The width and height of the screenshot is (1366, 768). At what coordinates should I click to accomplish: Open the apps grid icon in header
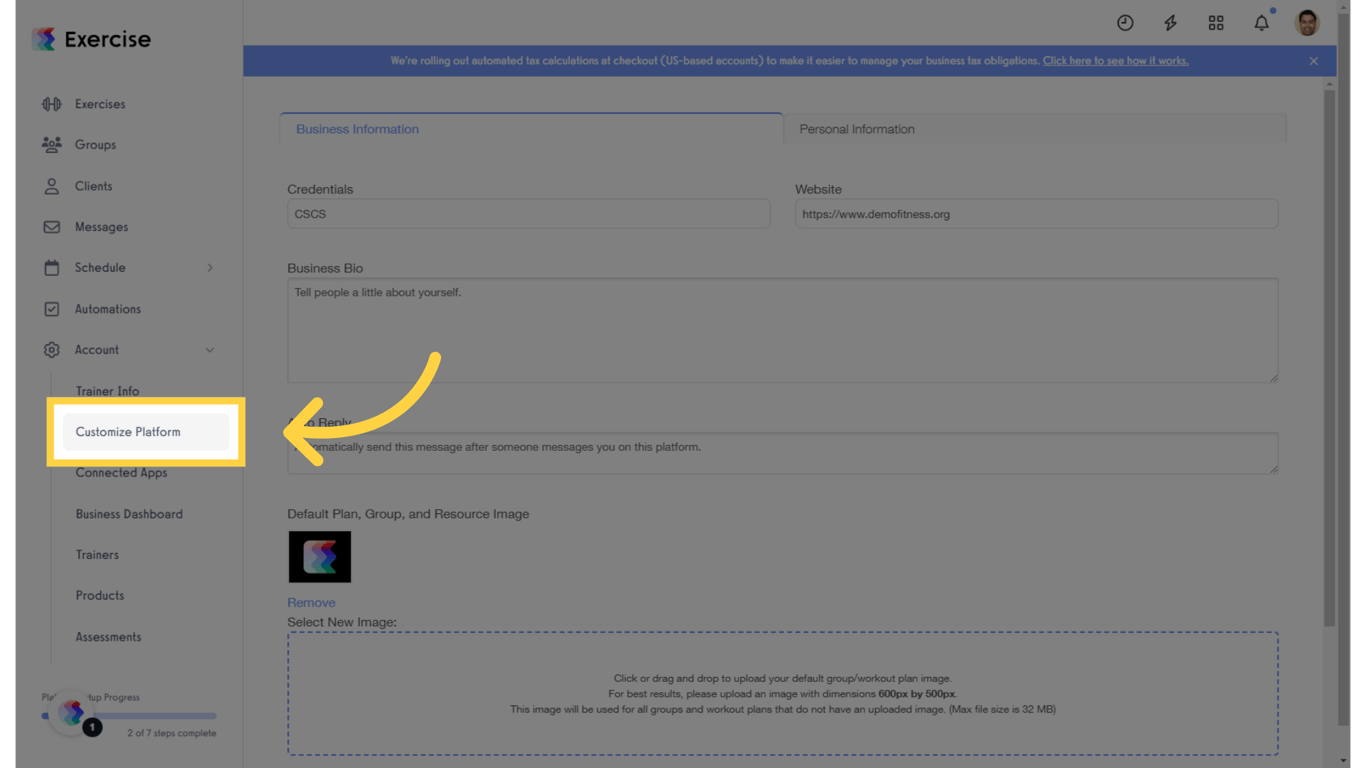pyautogui.click(x=1216, y=22)
